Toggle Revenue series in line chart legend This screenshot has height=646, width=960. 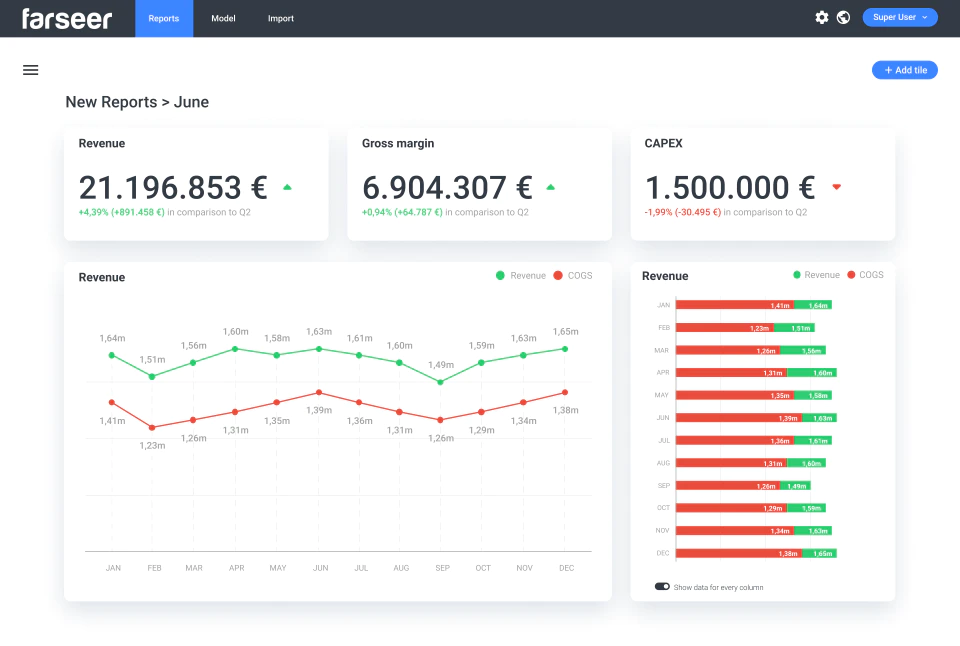click(520, 276)
